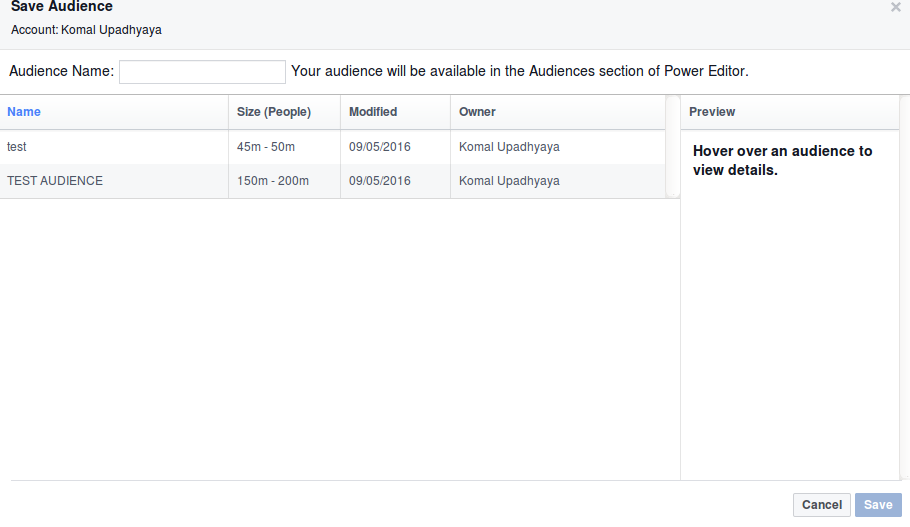
Task: Click the Owner column header
Action: pos(477,112)
